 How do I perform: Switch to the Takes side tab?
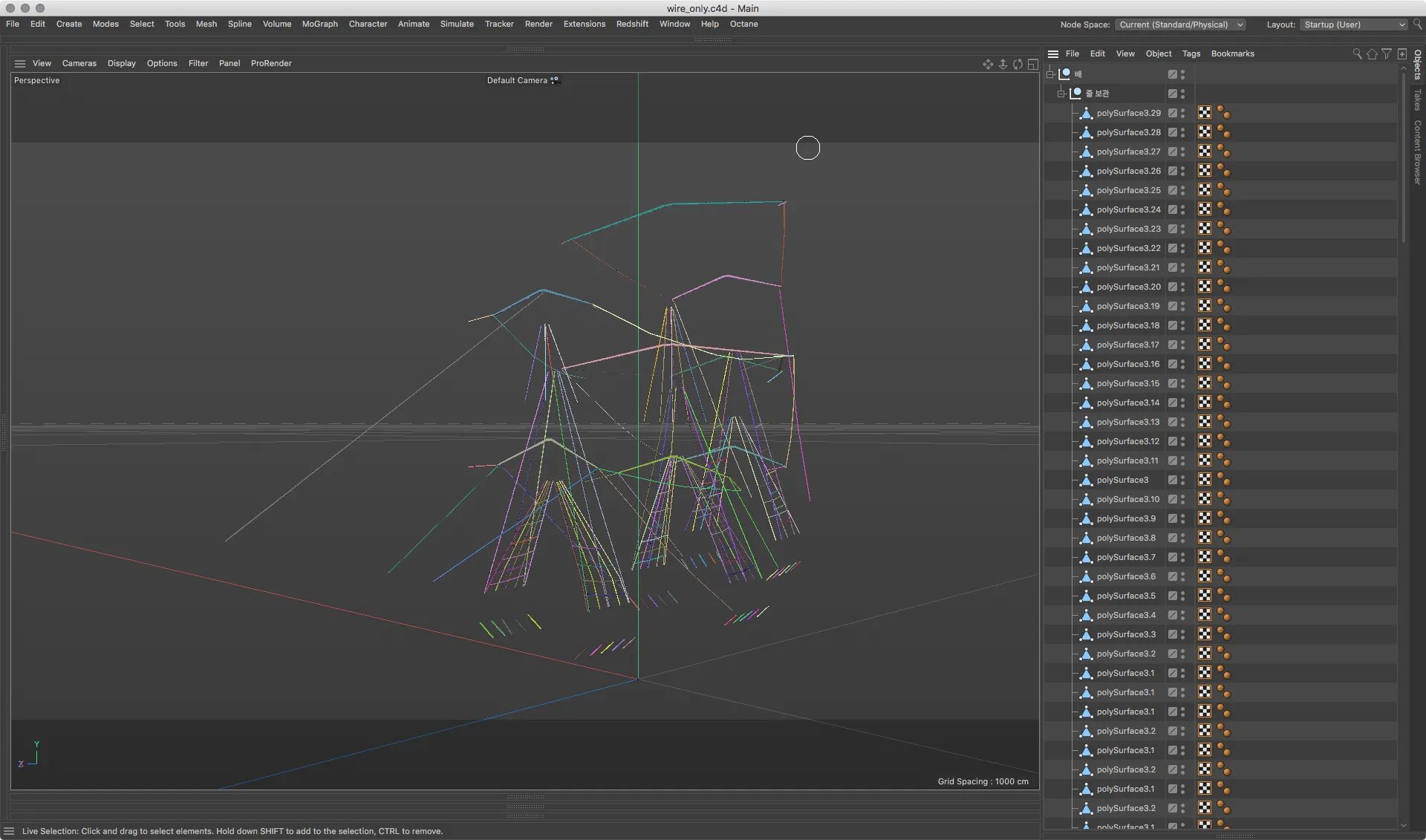[1417, 100]
